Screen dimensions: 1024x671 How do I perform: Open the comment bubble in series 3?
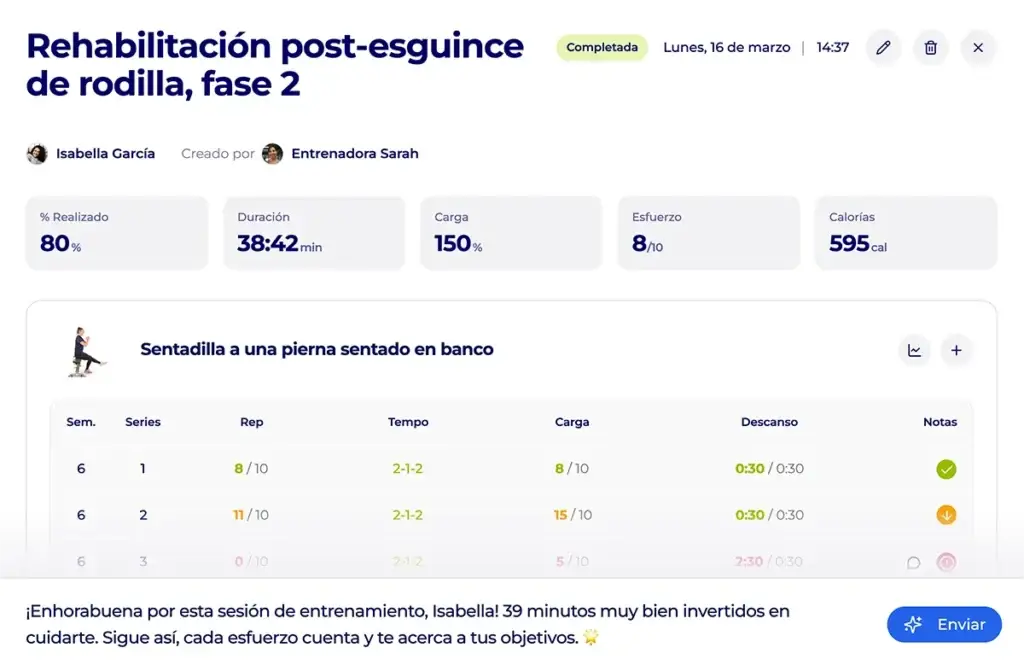coord(914,563)
